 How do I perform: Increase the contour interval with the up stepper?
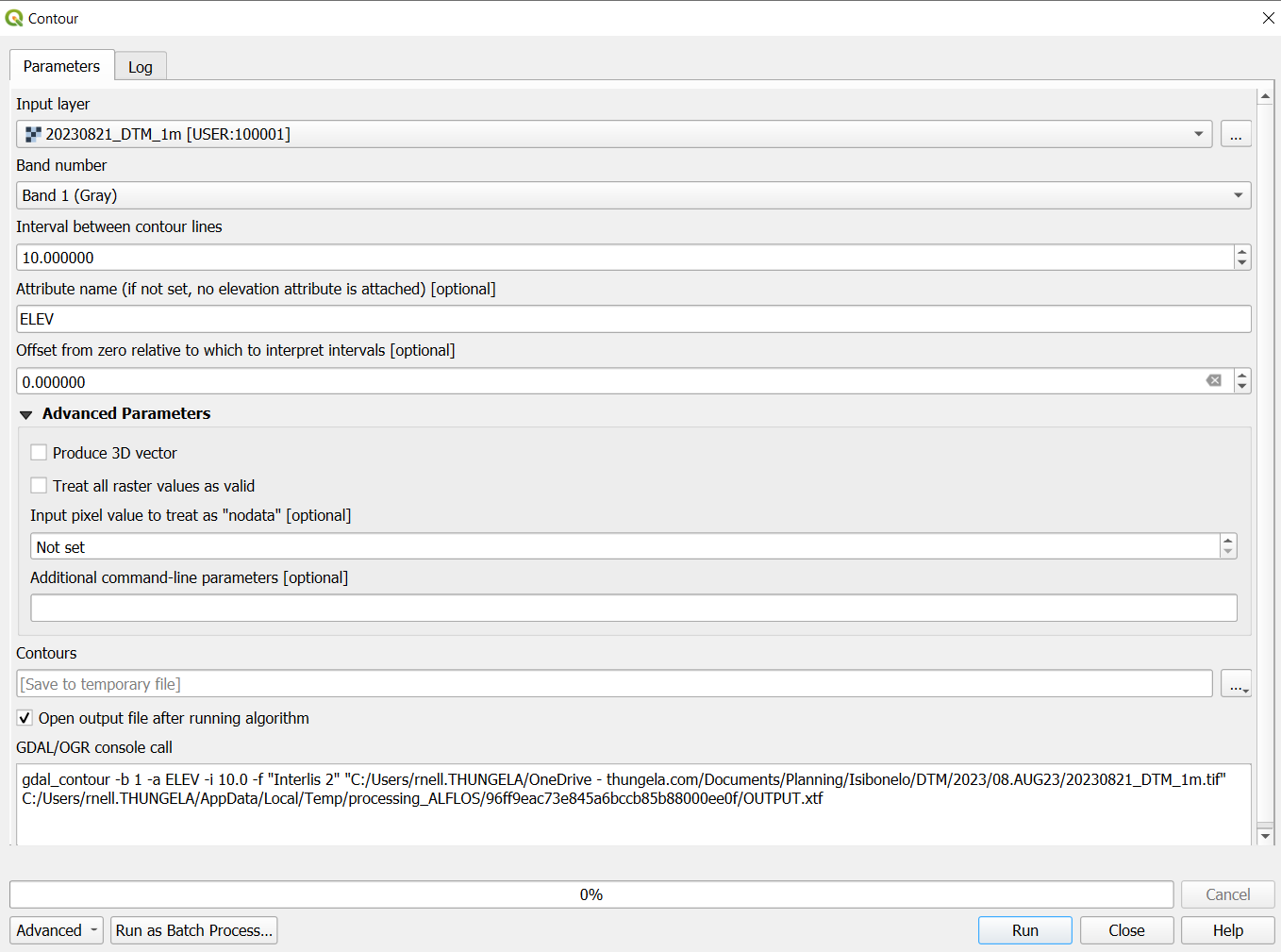pos(1242,251)
